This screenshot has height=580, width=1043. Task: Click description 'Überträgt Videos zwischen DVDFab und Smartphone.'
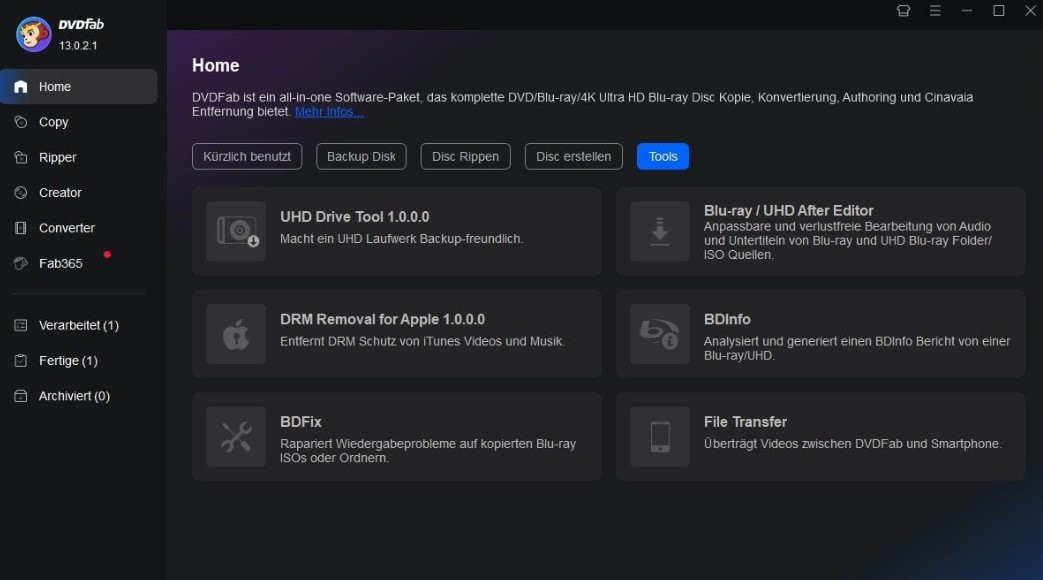(x=853, y=444)
